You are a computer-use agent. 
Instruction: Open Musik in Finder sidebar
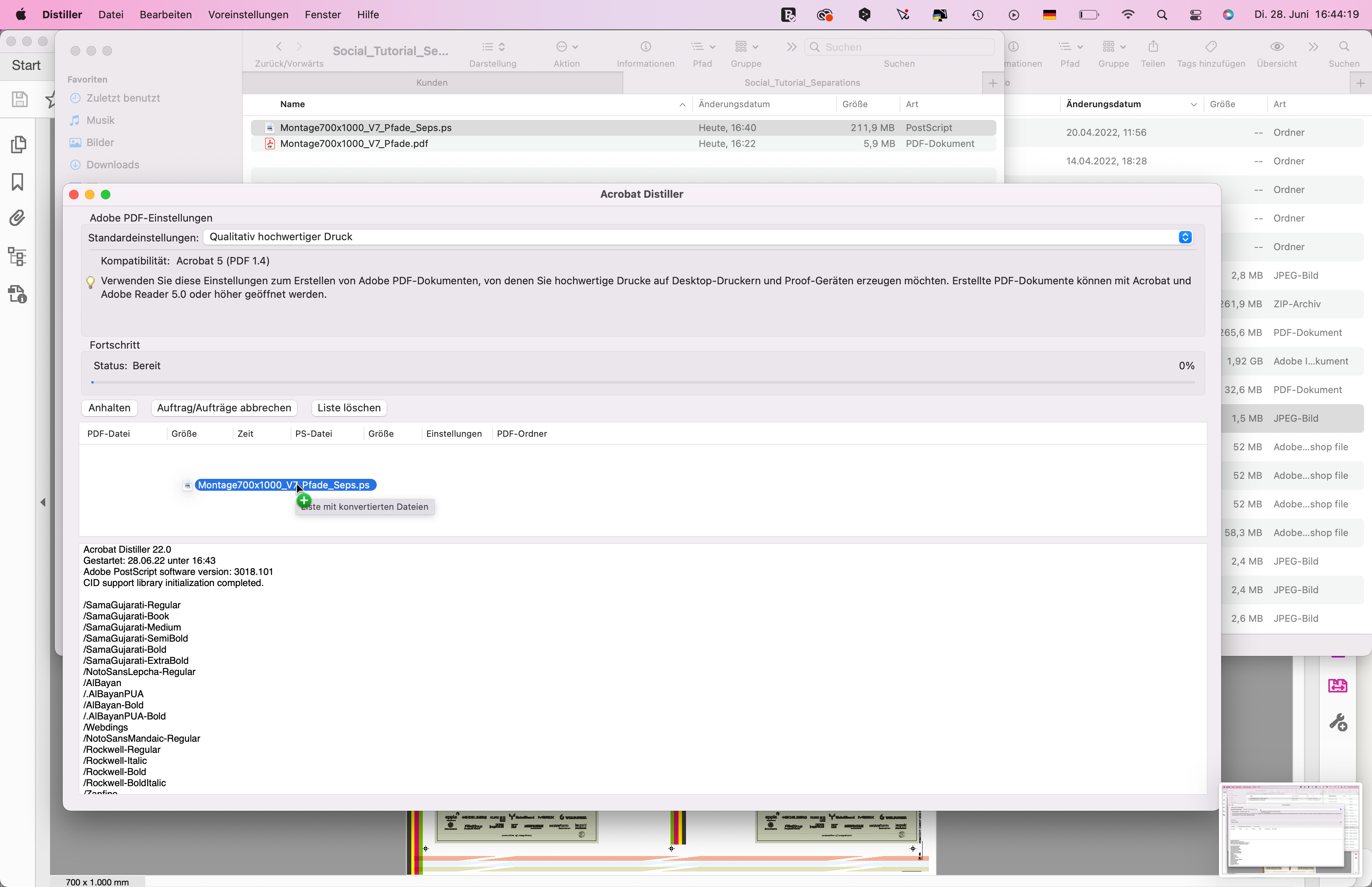(x=92, y=120)
